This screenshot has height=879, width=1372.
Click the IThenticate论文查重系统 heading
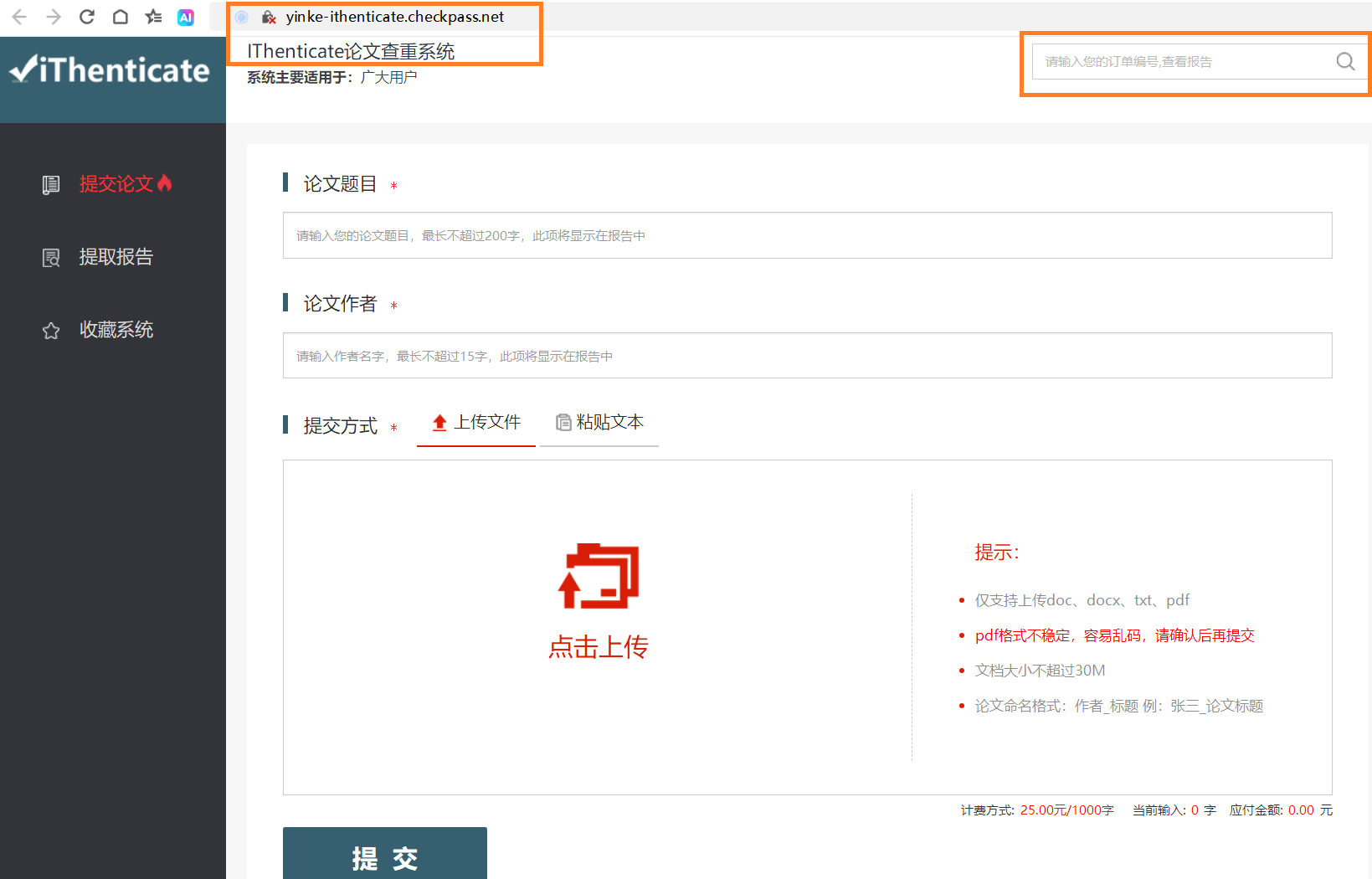(351, 52)
